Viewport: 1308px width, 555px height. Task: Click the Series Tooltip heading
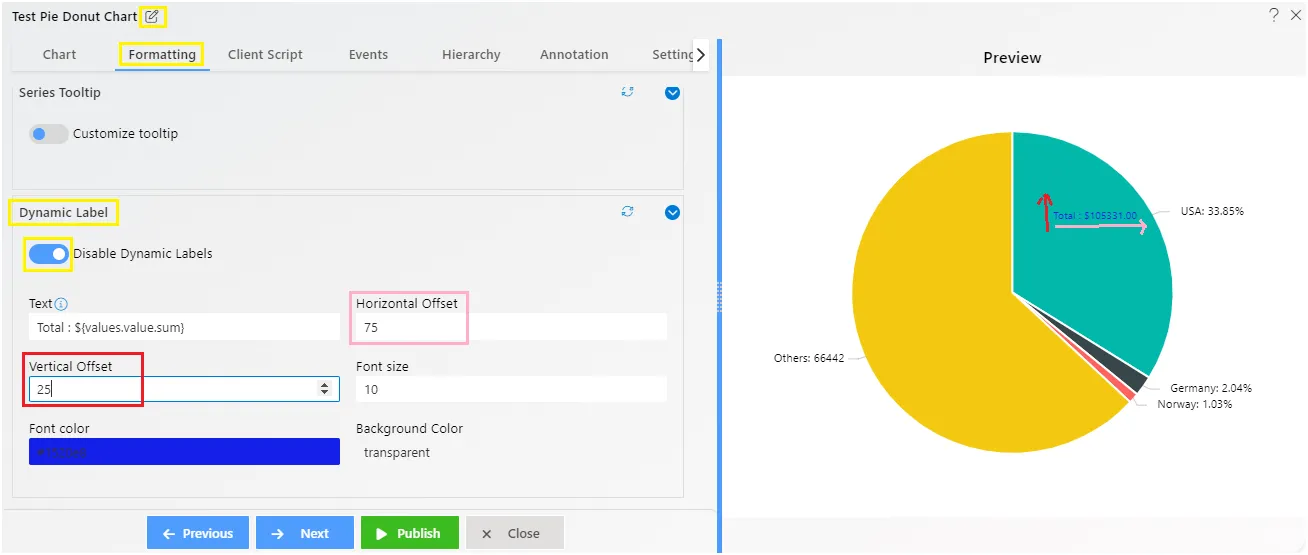pos(60,92)
